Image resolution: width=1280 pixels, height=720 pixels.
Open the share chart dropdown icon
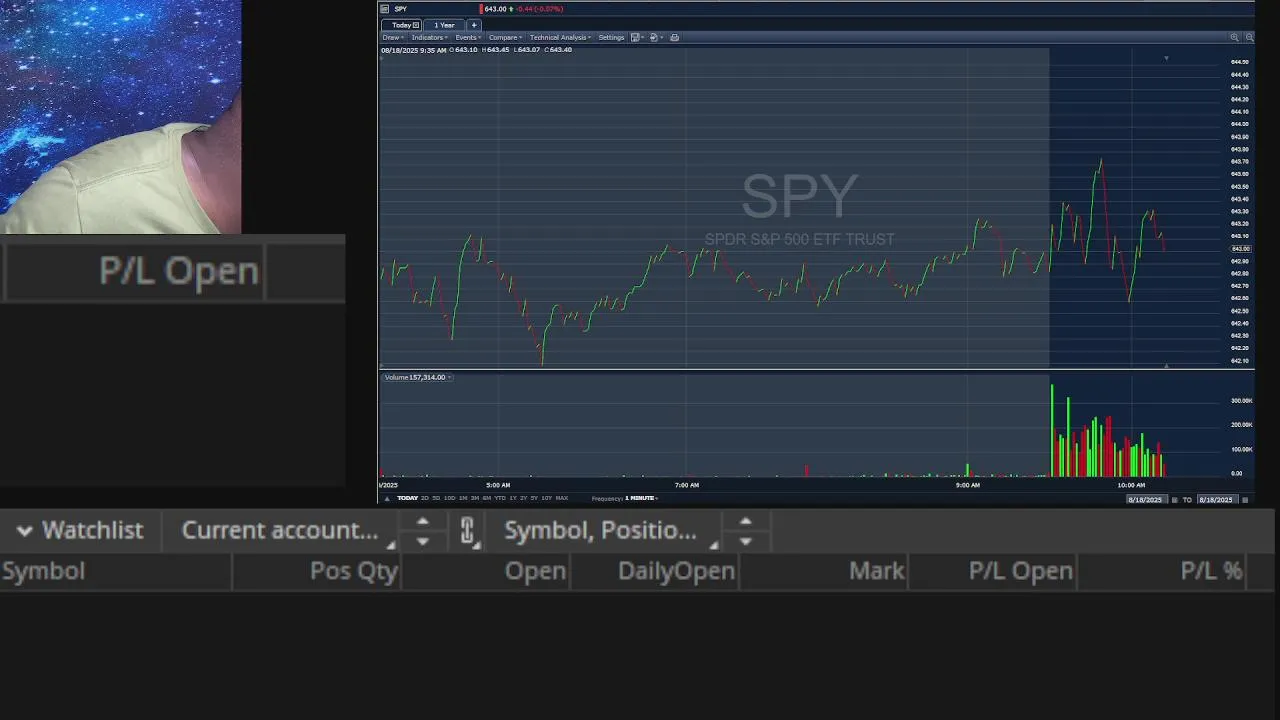(656, 38)
